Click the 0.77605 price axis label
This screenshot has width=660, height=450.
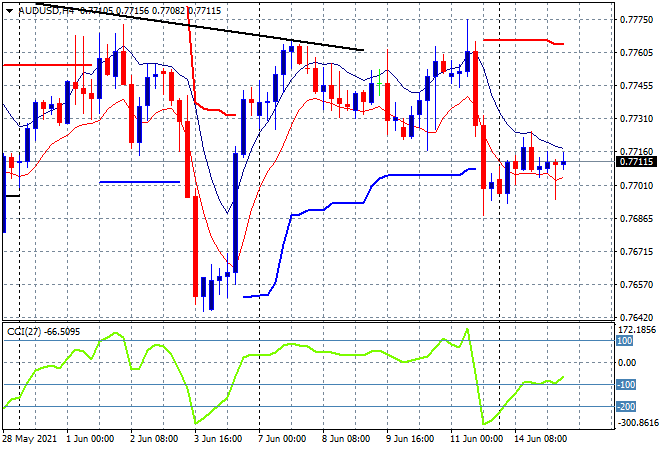pyautogui.click(x=636, y=53)
